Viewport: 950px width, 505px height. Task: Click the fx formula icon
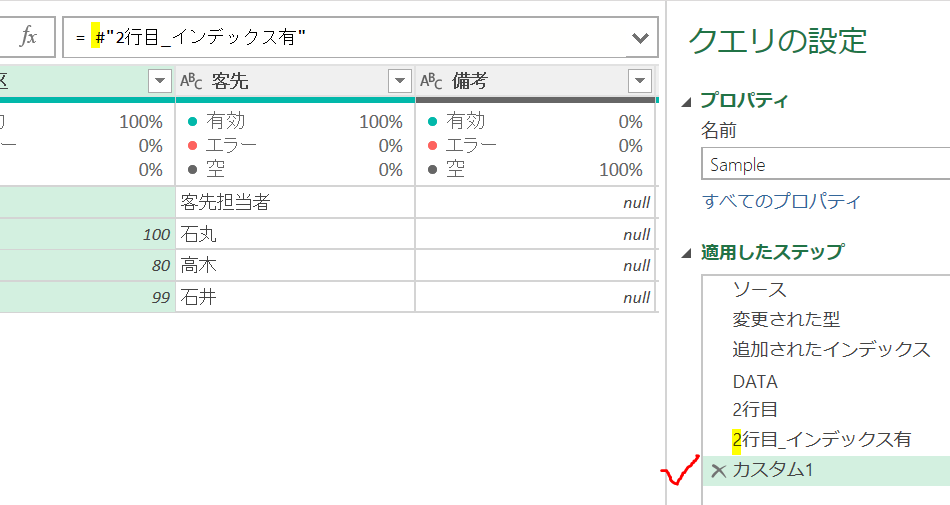pyautogui.click(x=29, y=37)
